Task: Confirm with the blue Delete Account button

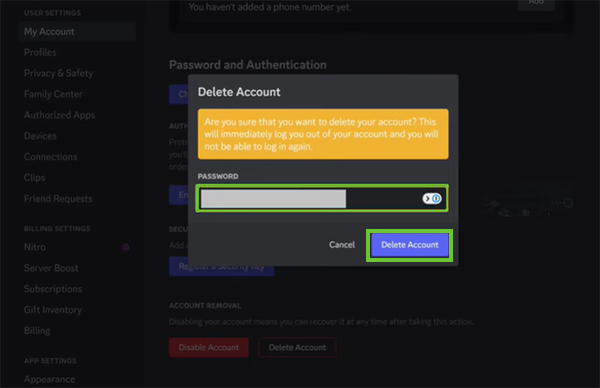Action: click(409, 245)
